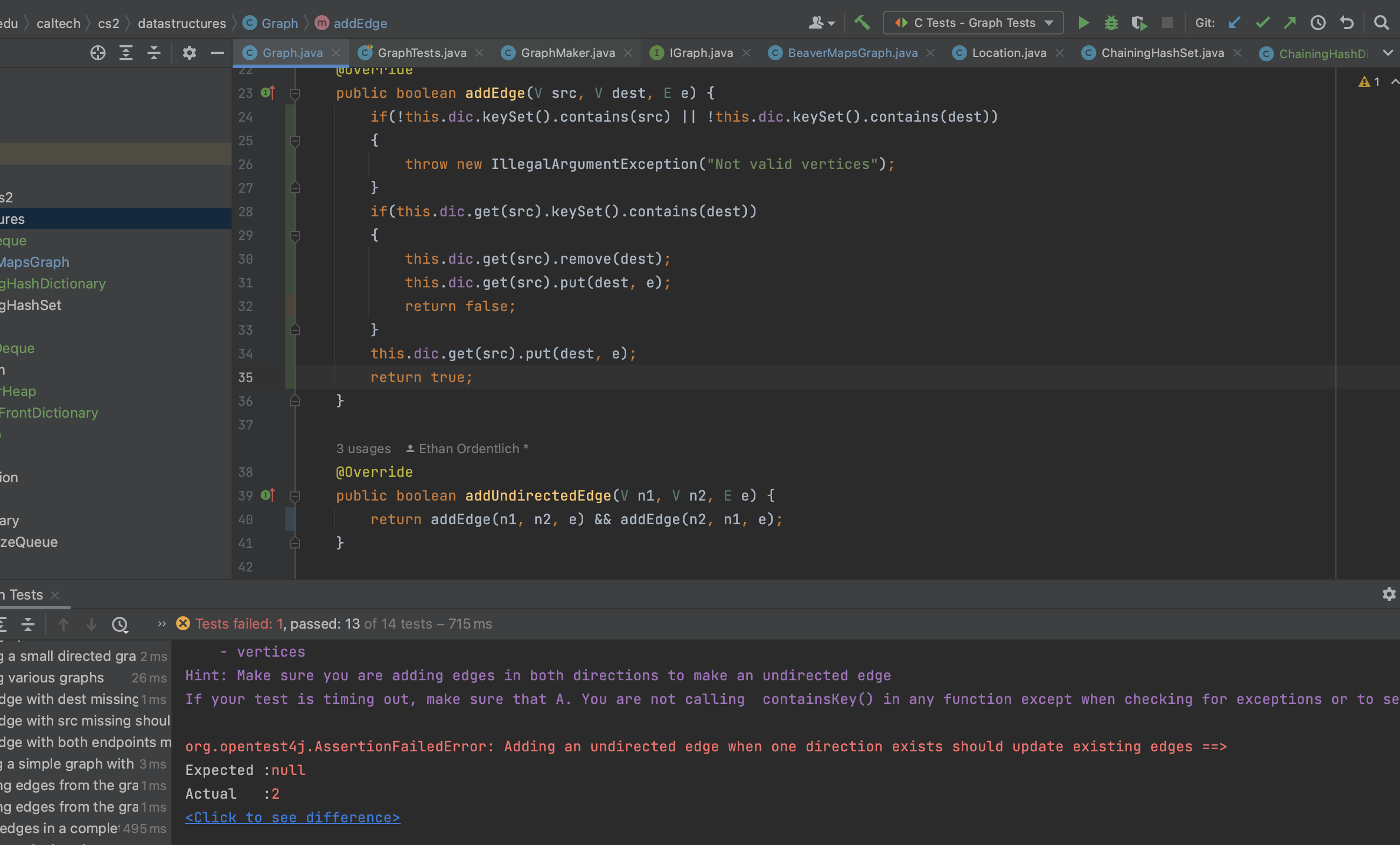
Task: Run with coverage shield icon
Action: click(1139, 23)
